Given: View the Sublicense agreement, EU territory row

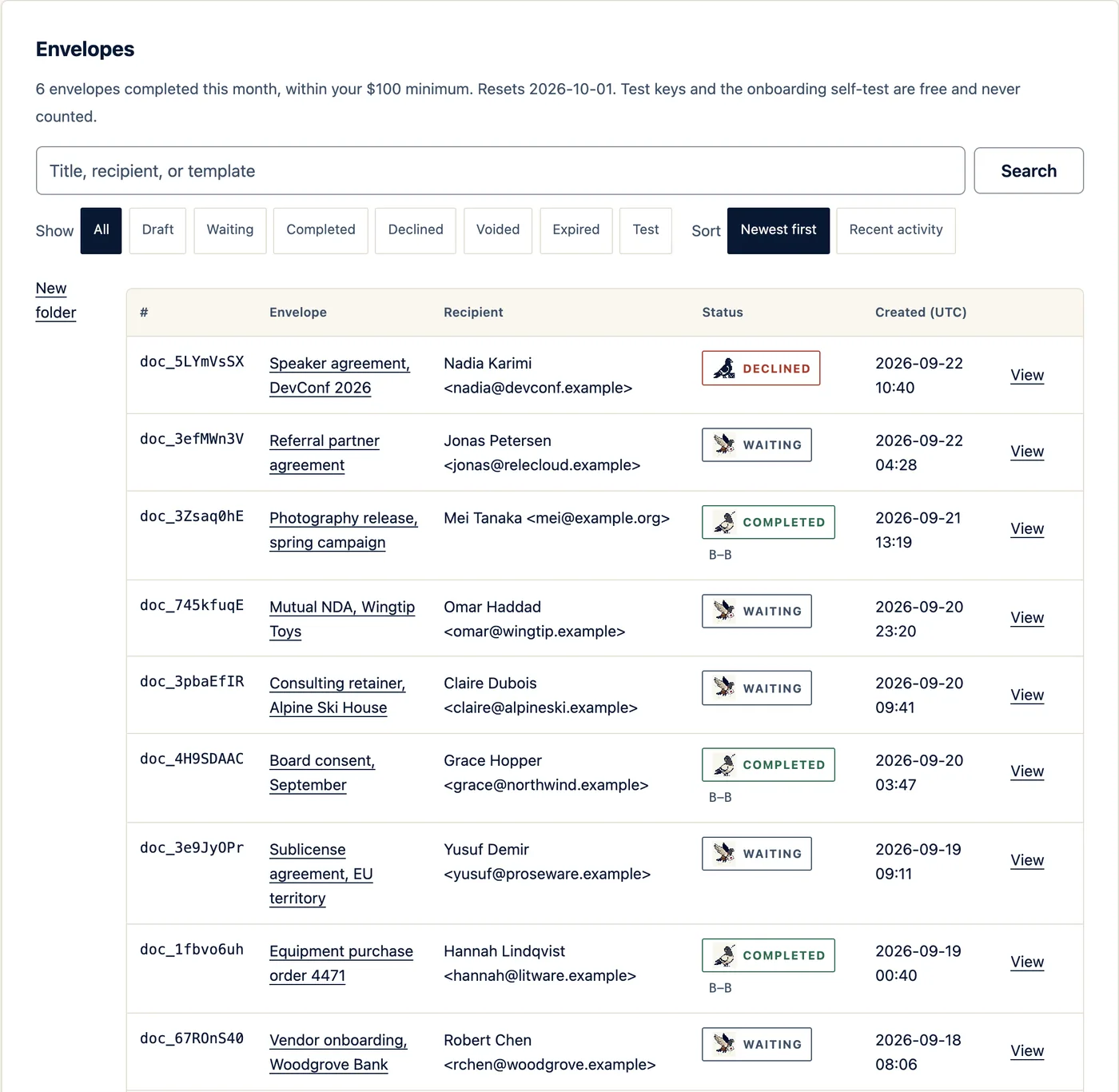Looking at the screenshot, I should pyautogui.click(x=1027, y=860).
